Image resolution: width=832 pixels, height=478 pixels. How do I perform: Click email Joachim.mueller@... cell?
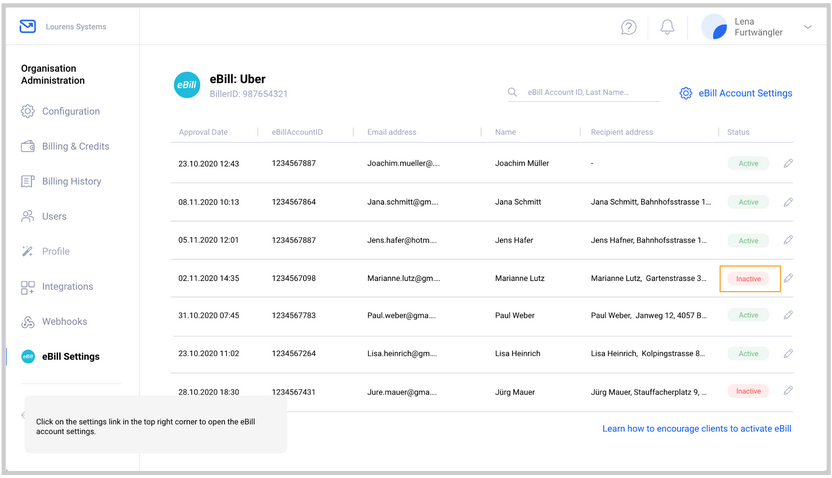point(403,163)
